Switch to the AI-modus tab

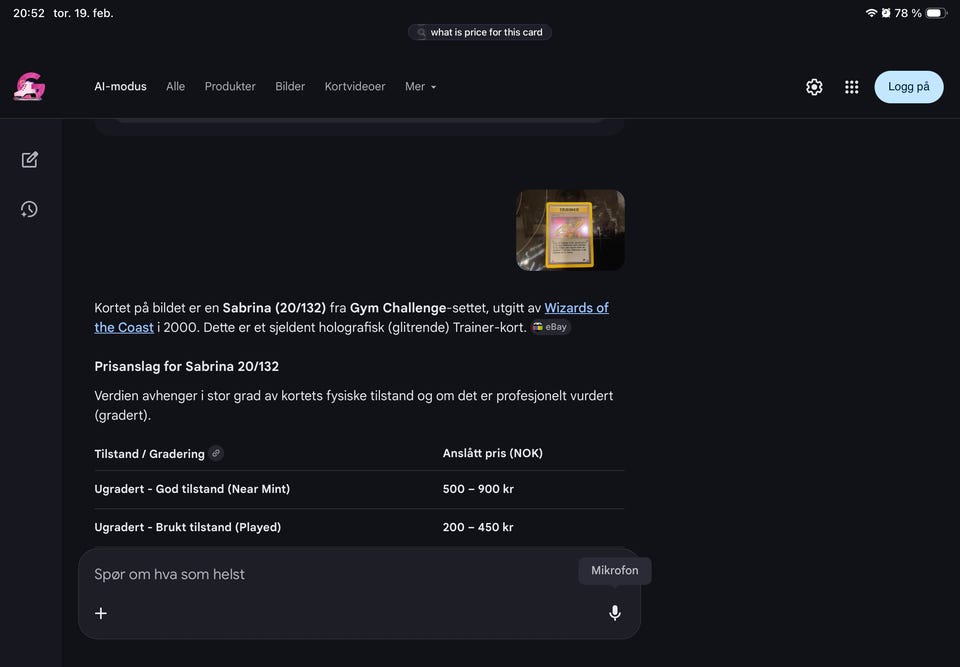(x=121, y=86)
